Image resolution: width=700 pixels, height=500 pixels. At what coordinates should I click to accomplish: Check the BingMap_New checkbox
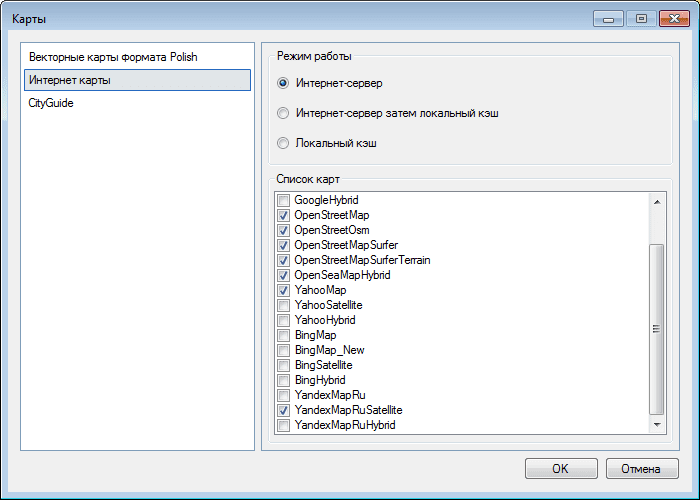284,350
